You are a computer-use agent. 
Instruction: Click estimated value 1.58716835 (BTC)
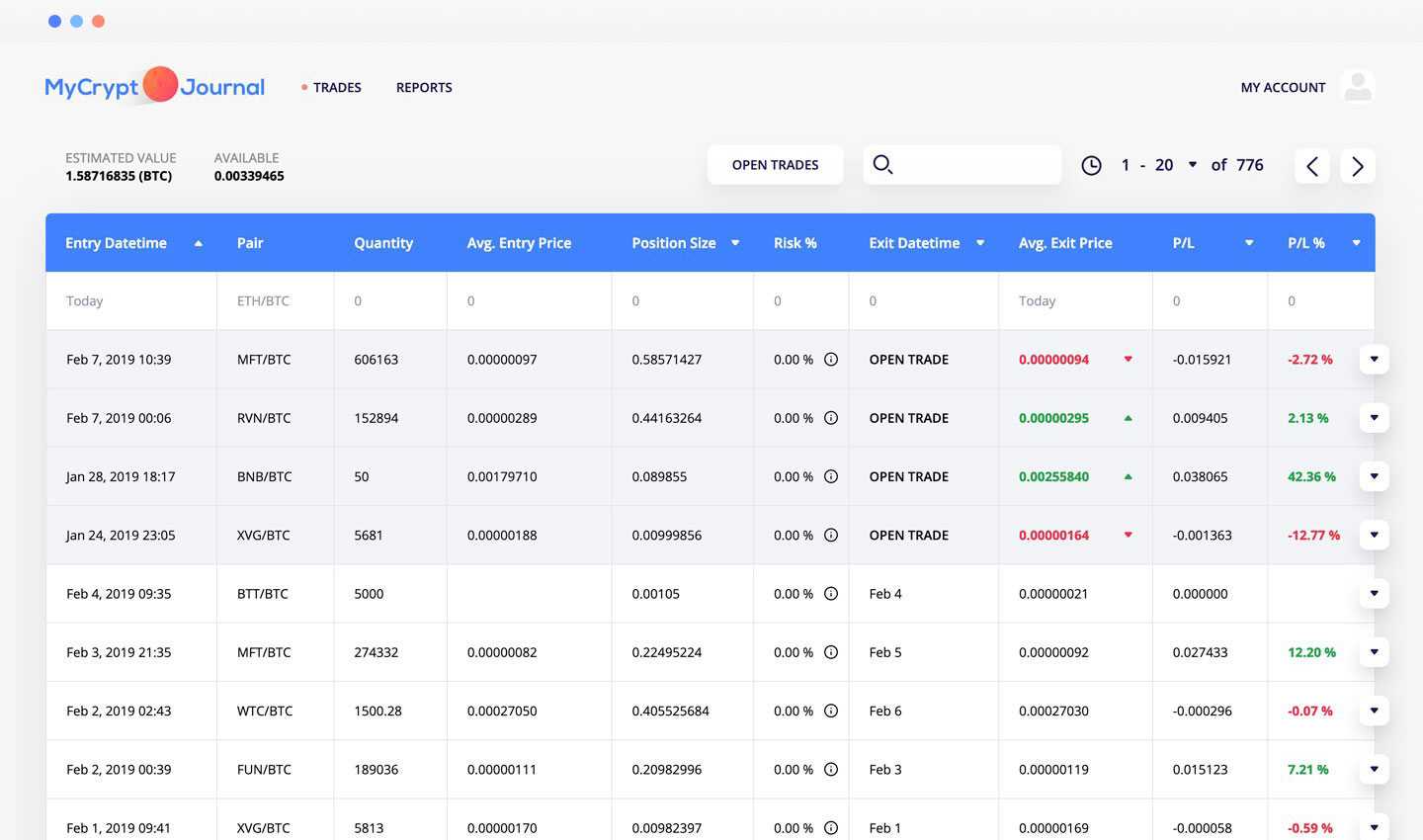point(119,176)
